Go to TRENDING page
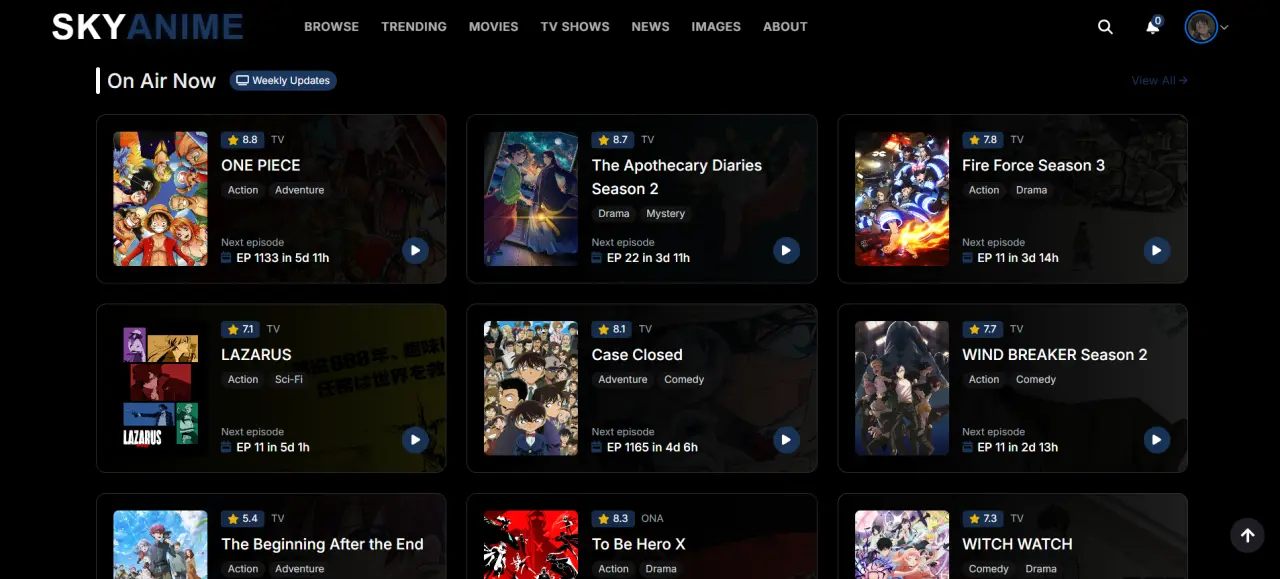1280x579 pixels. tap(414, 27)
